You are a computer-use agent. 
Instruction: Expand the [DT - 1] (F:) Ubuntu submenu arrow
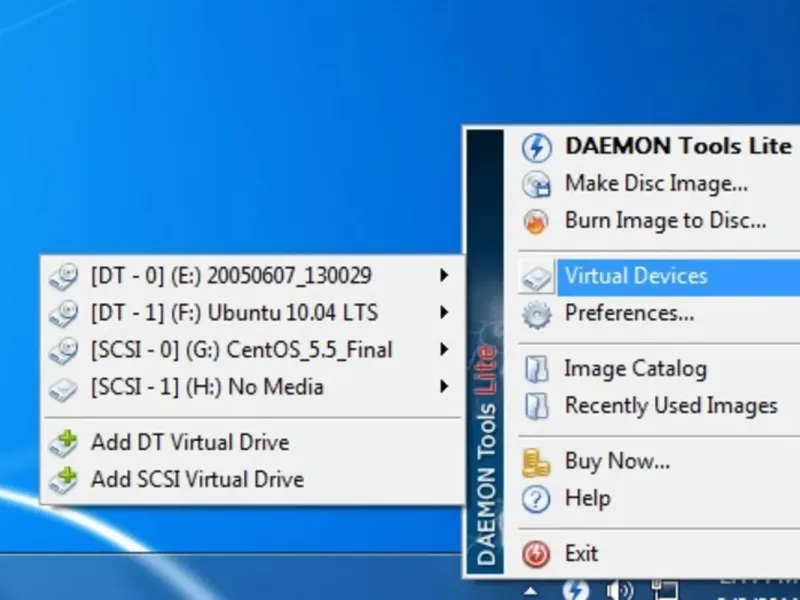444,312
